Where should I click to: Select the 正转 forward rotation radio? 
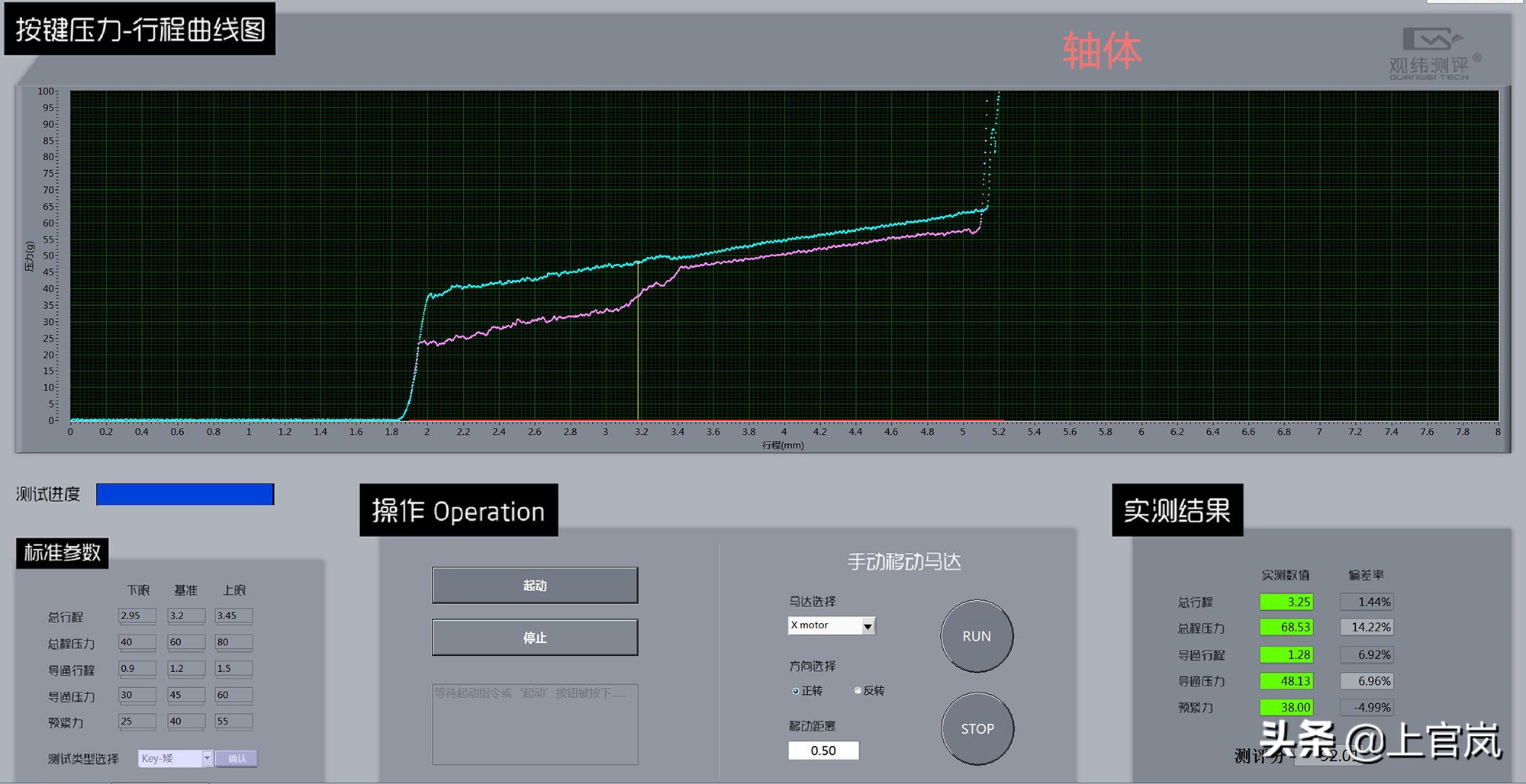(x=796, y=691)
